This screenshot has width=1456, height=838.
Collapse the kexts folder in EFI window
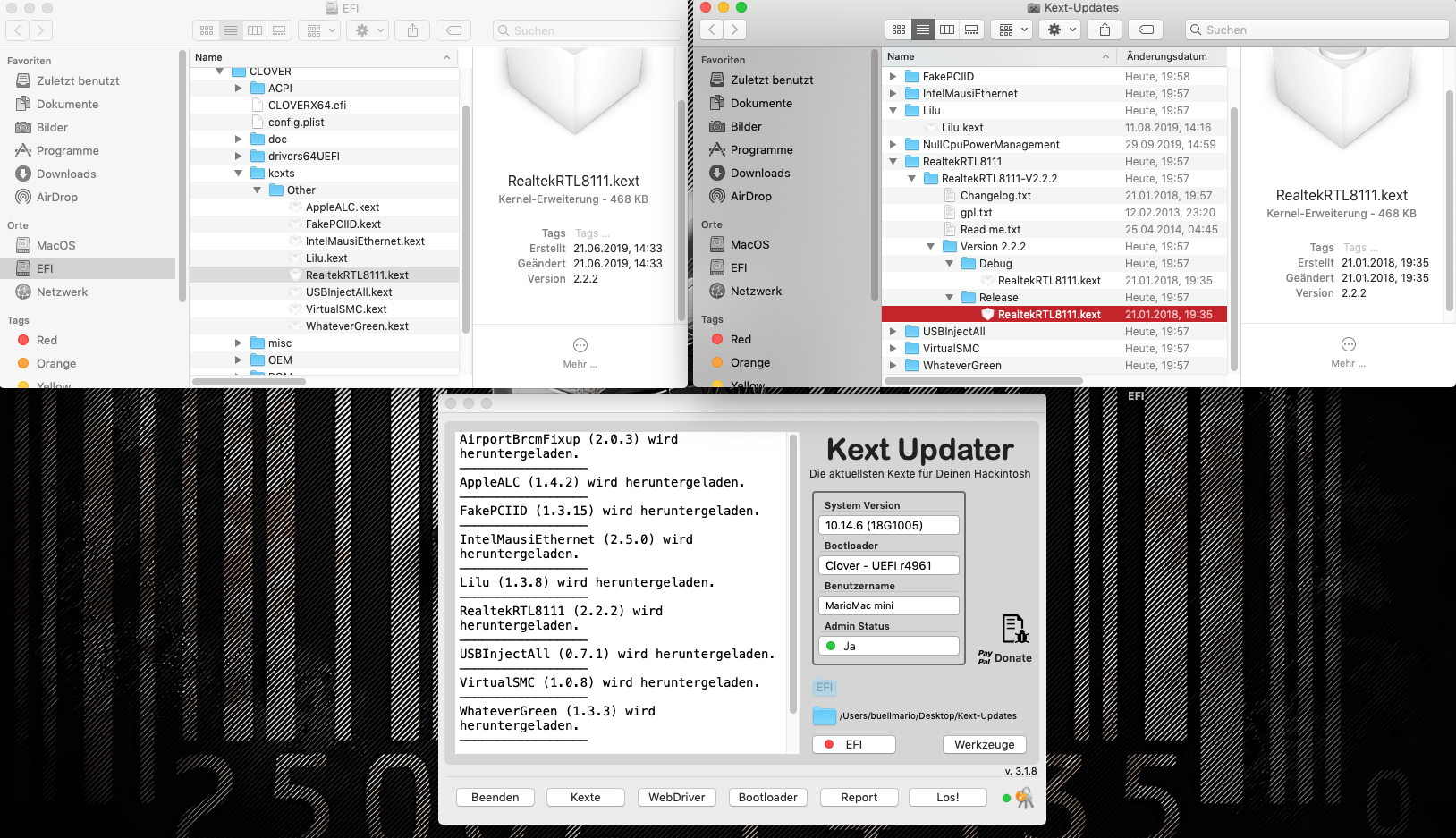238,174
